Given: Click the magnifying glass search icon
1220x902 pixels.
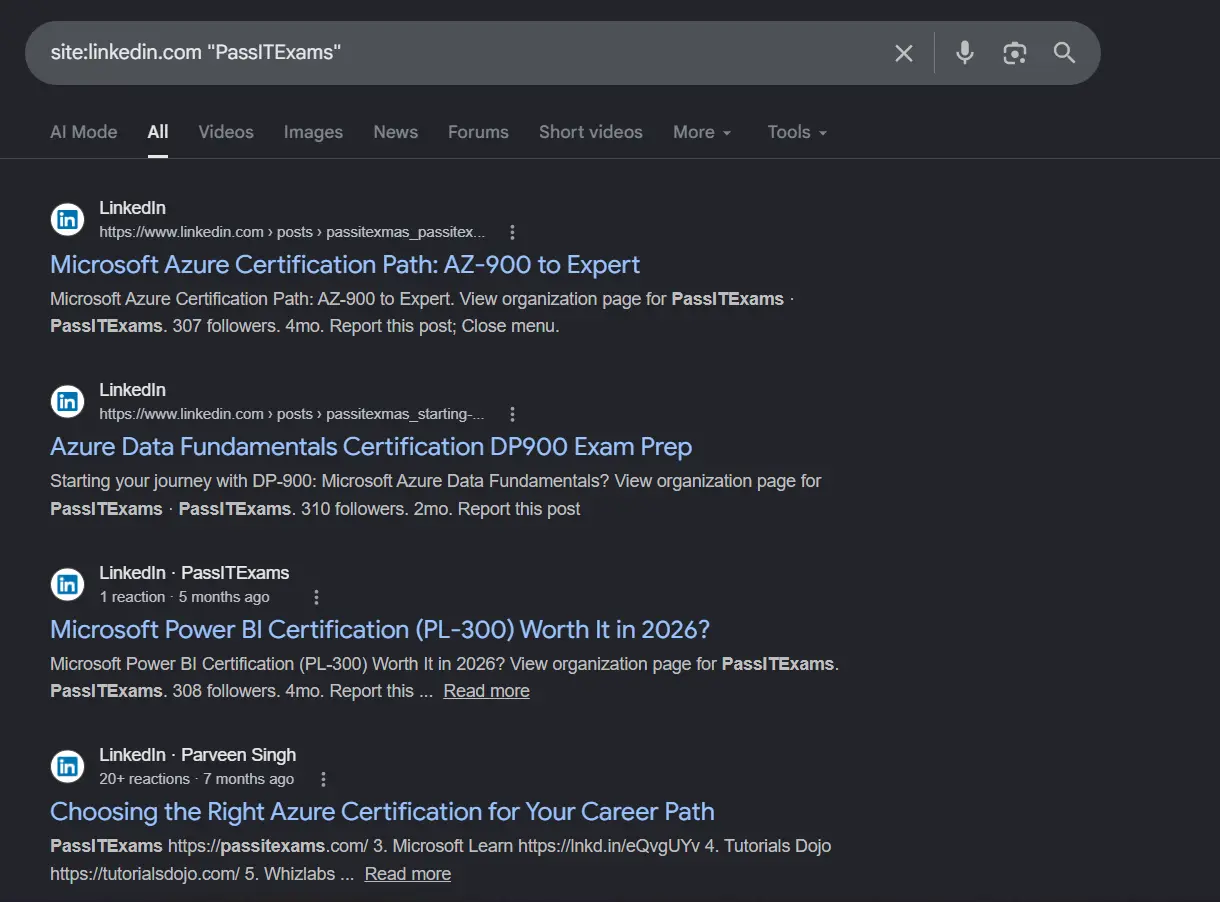Looking at the screenshot, I should (1064, 53).
